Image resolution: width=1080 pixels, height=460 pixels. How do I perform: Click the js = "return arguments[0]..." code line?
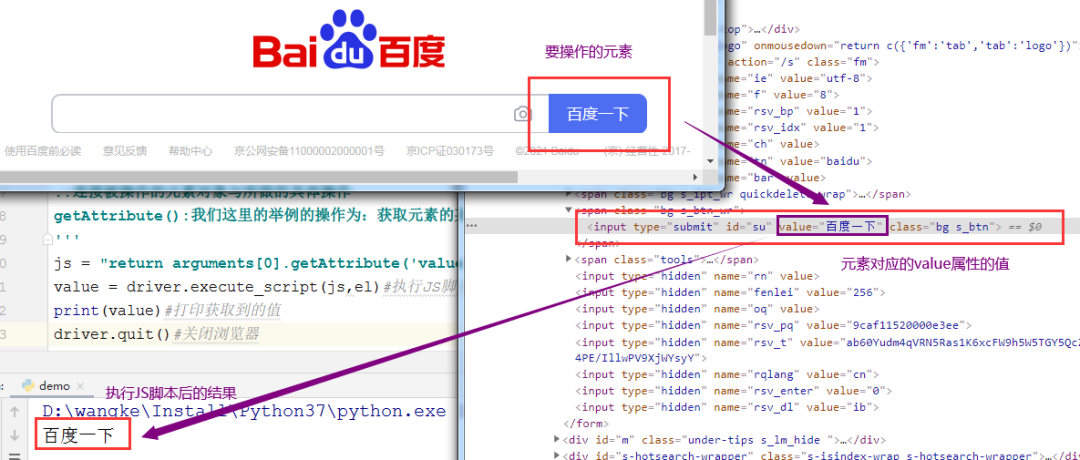pos(255,263)
